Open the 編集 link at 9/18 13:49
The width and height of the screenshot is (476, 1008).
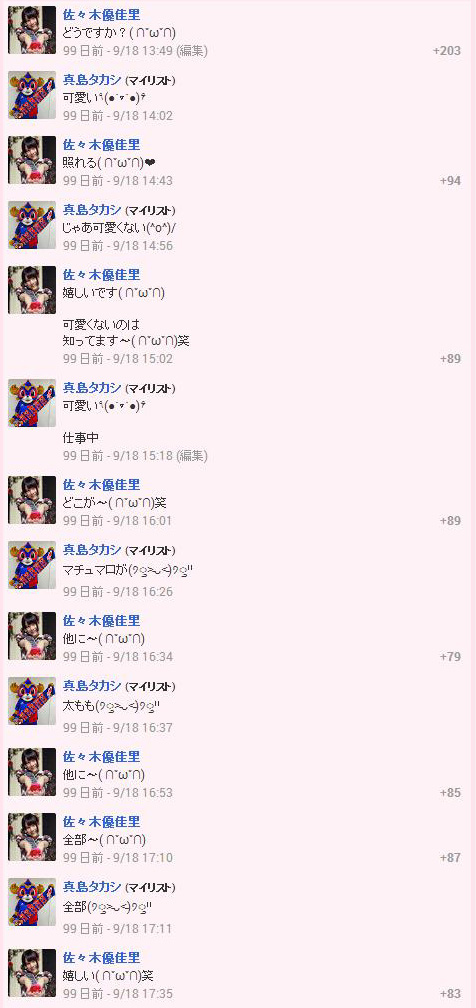(192, 51)
